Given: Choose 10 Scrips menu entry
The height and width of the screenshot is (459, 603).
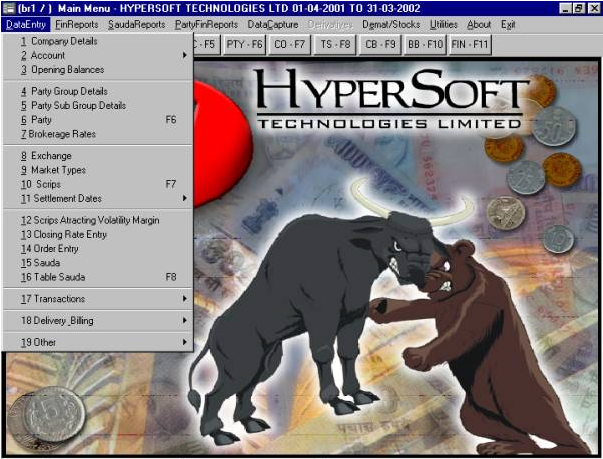Looking at the screenshot, I should click(98, 184).
